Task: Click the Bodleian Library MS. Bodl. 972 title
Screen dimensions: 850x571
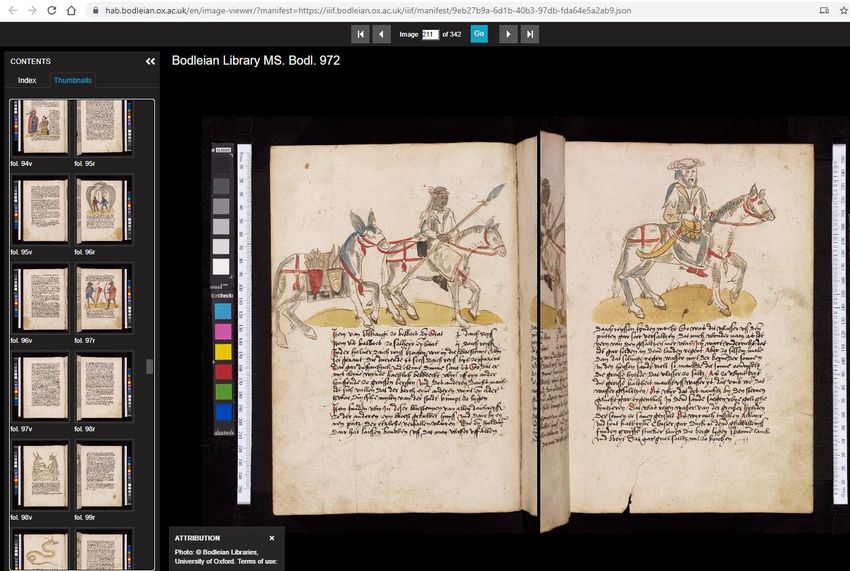Action: (x=256, y=60)
